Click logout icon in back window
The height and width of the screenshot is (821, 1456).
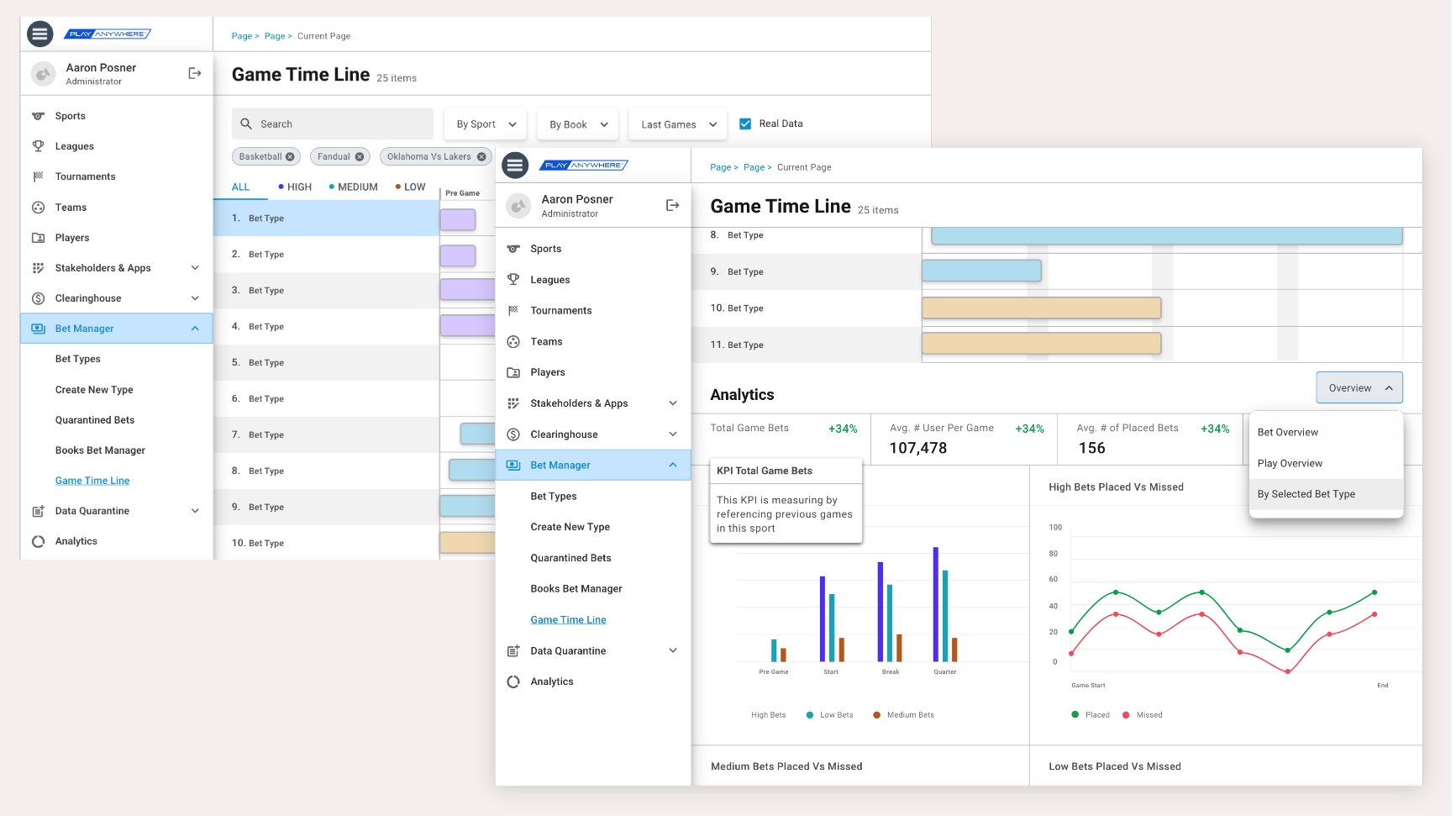[195, 74]
